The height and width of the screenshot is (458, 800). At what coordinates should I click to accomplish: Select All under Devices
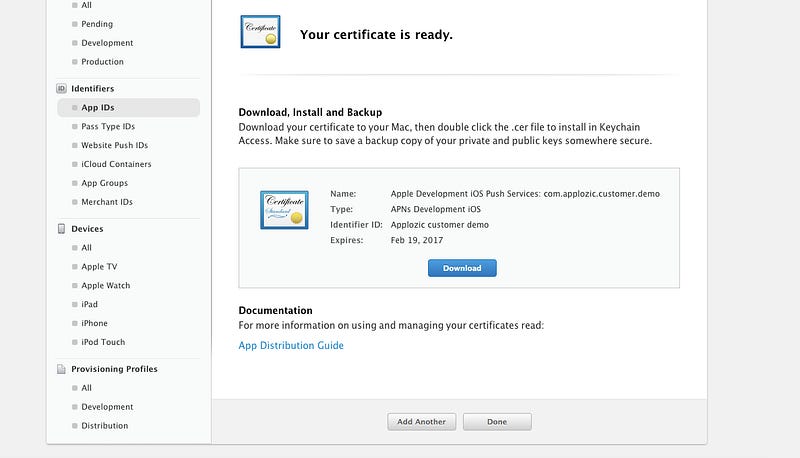tap(87, 248)
